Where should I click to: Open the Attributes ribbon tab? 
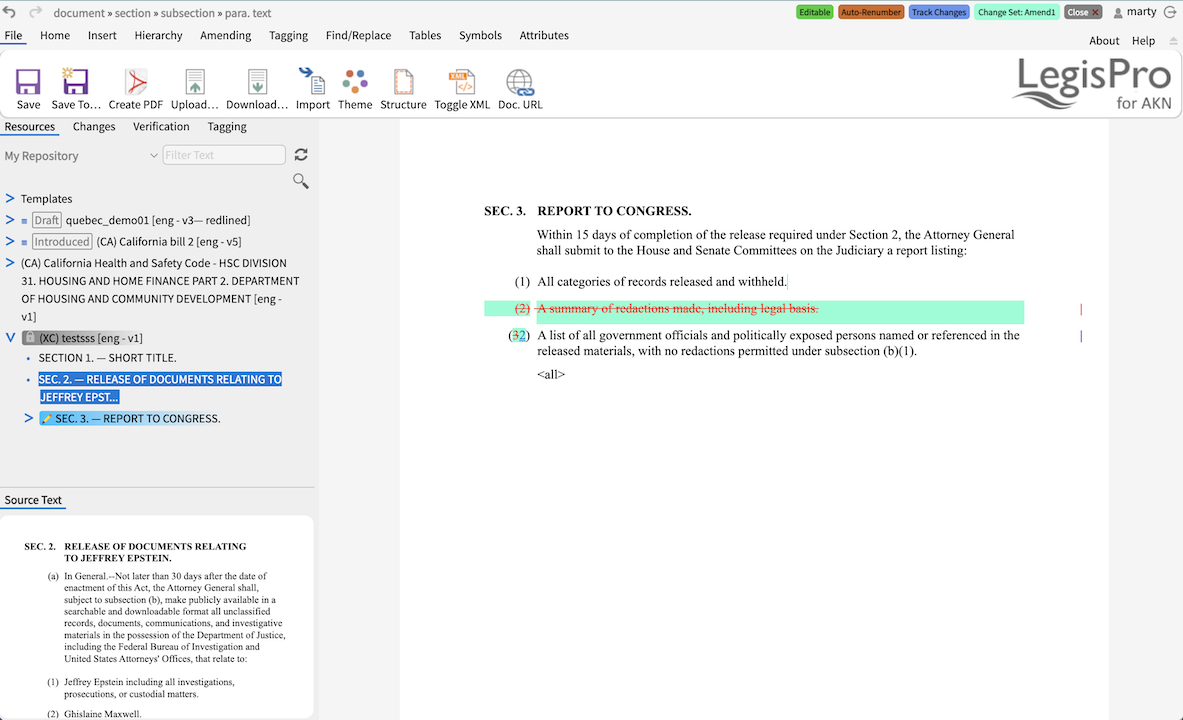click(x=544, y=35)
